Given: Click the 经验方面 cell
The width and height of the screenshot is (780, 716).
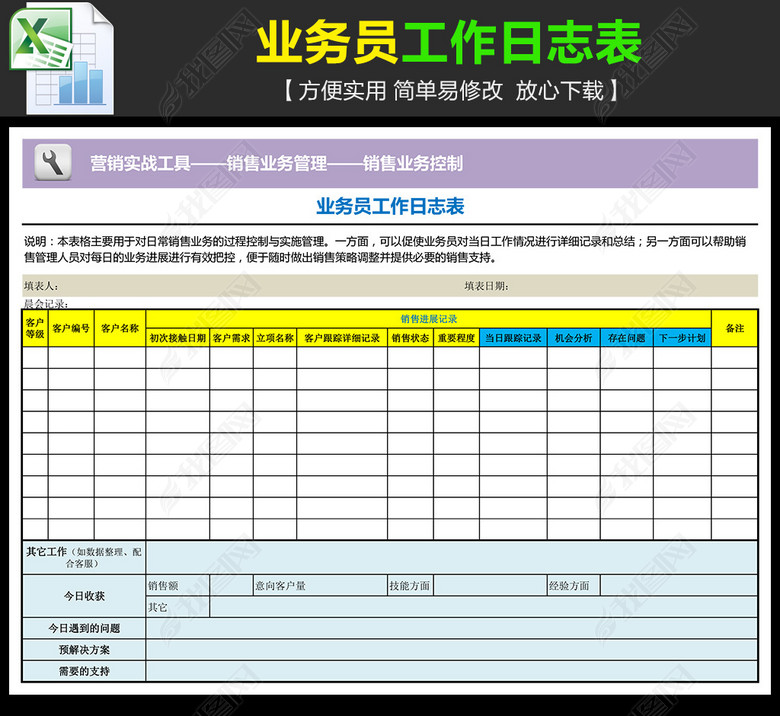Looking at the screenshot, I should [x=574, y=586].
